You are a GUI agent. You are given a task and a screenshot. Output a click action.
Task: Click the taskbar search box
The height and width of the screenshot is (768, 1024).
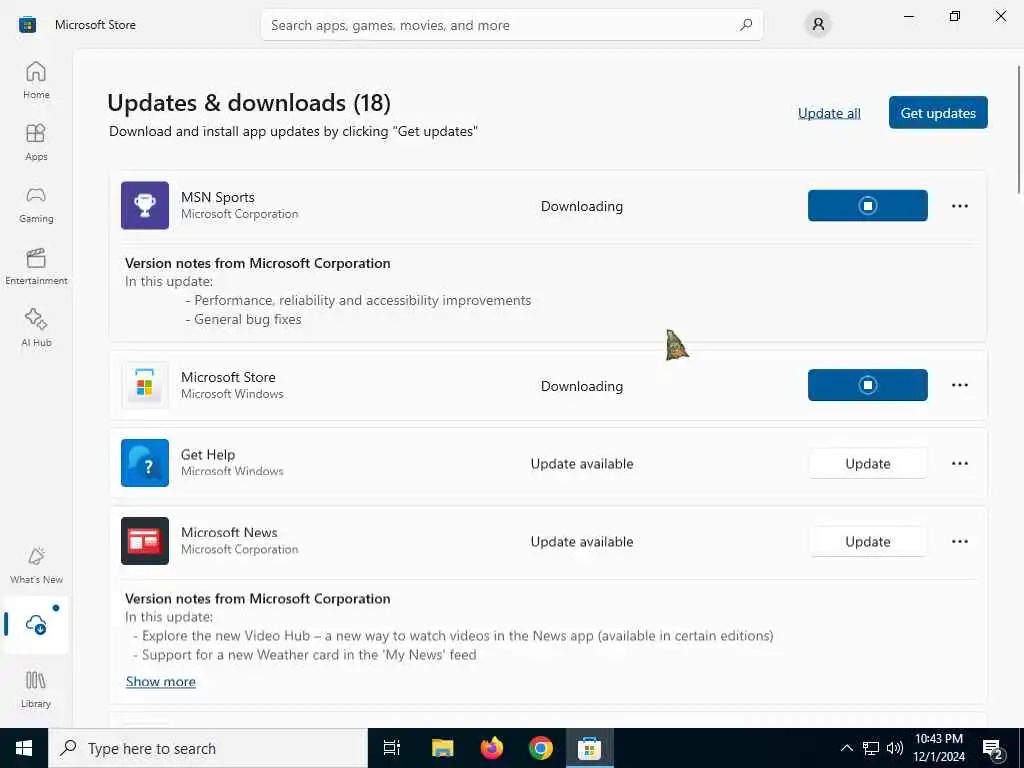pos(208,748)
